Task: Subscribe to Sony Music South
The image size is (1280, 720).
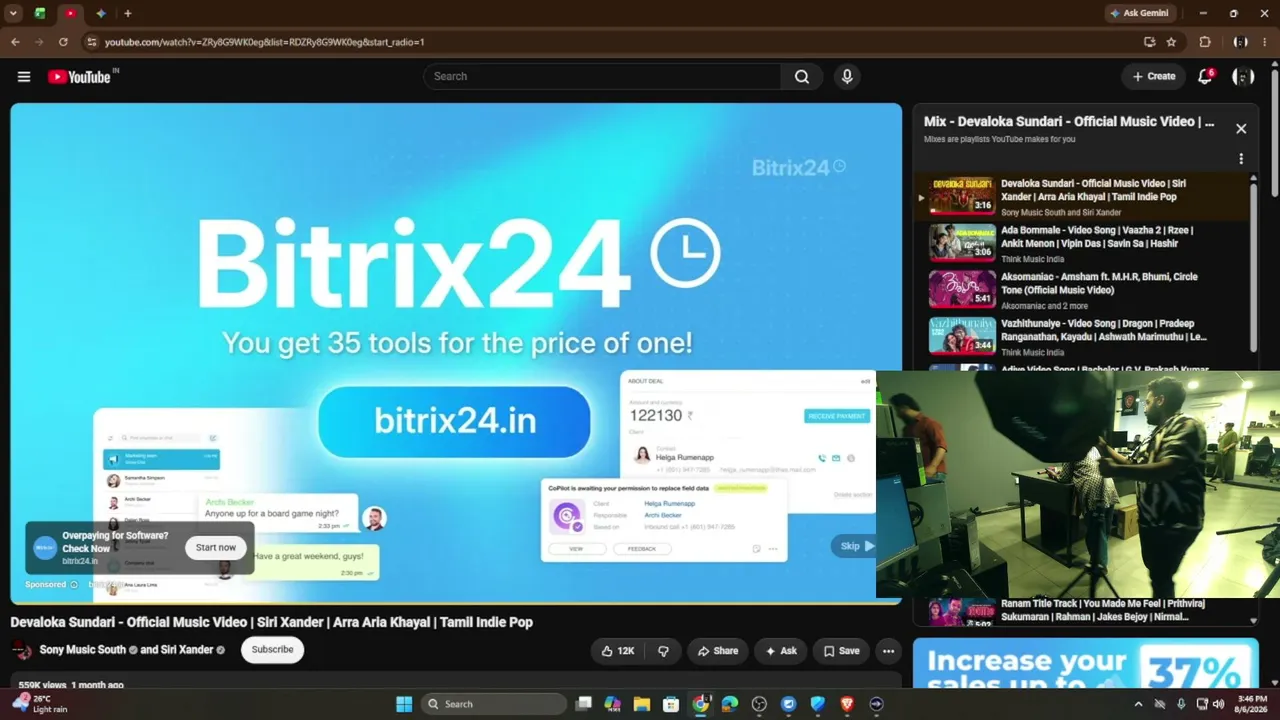Action: coord(272,650)
